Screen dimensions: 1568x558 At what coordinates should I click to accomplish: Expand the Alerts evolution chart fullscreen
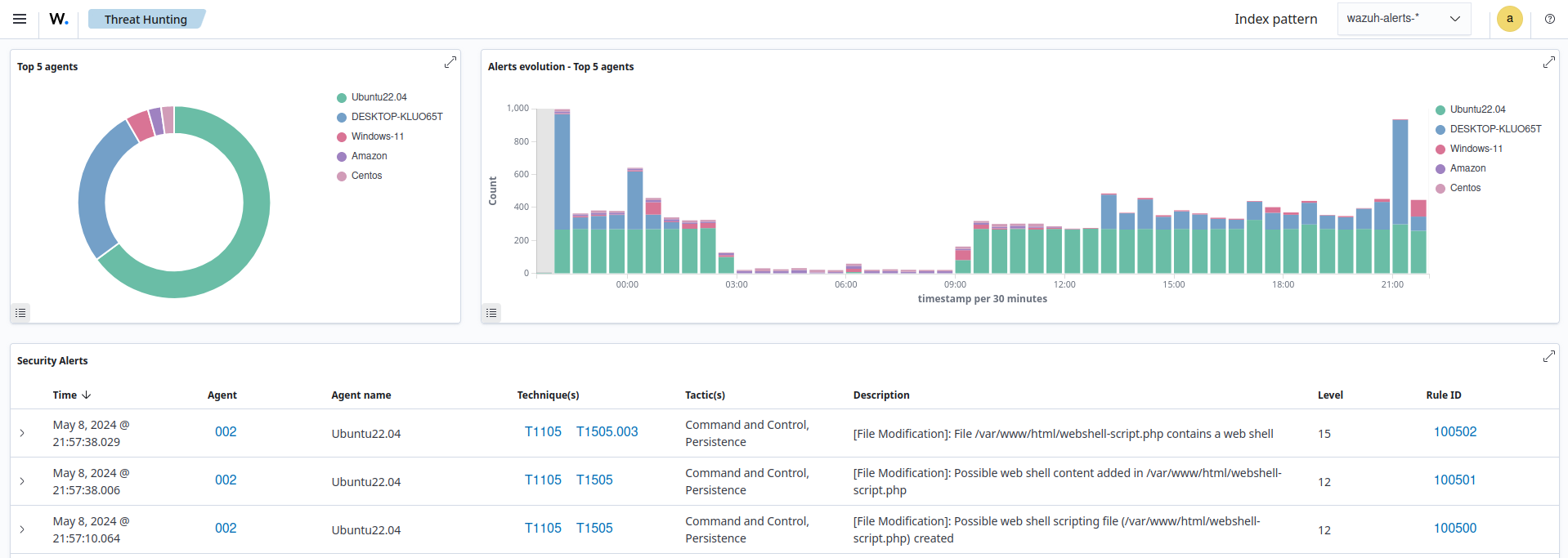pyautogui.click(x=1548, y=62)
